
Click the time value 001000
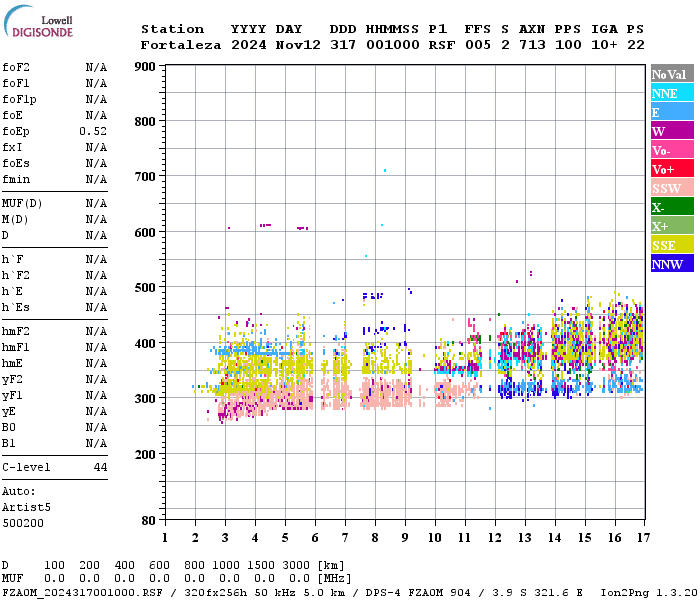(x=392, y=45)
